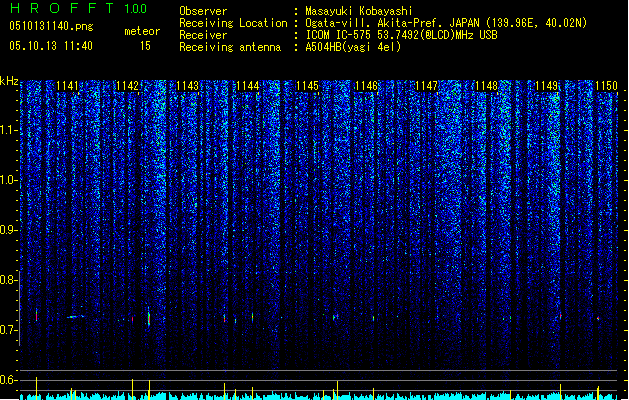Click the Receiving antenna label
Image resolution: width=629 pixels, height=400 pixels.
click(230, 47)
